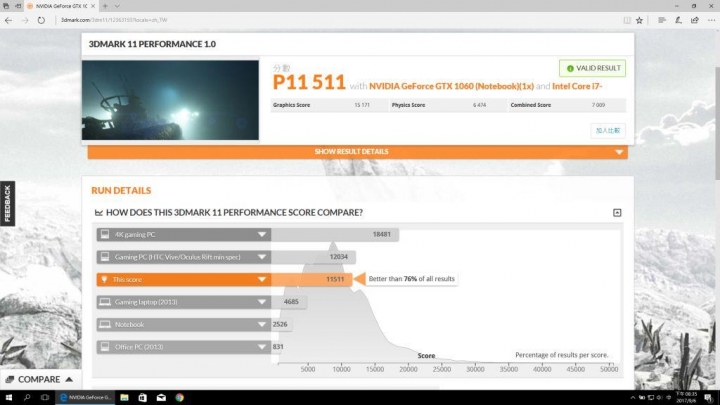Image resolution: width=720 pixels, height=405 pixels.
Task: Open the web note pen icon
Action: click(x=678, y=20)
